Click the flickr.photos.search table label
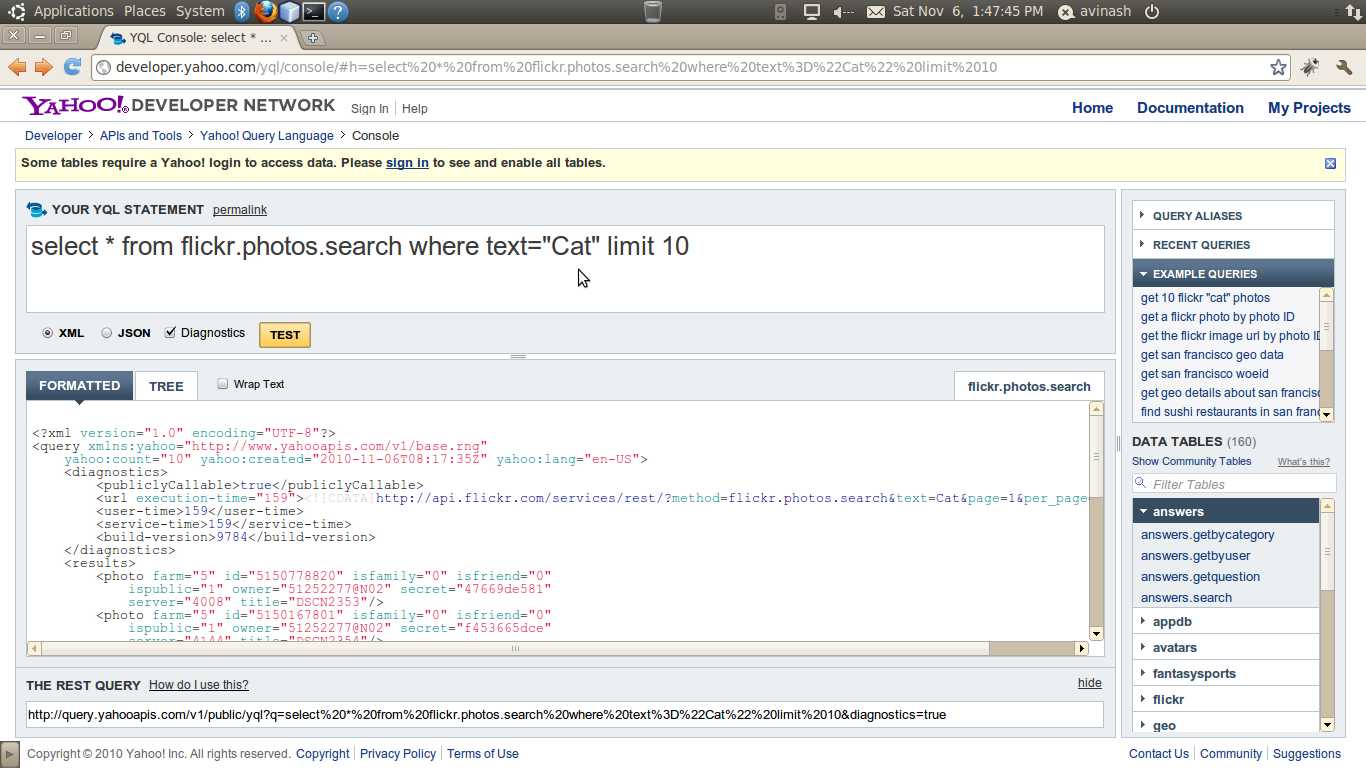 tap(1029, 386)
